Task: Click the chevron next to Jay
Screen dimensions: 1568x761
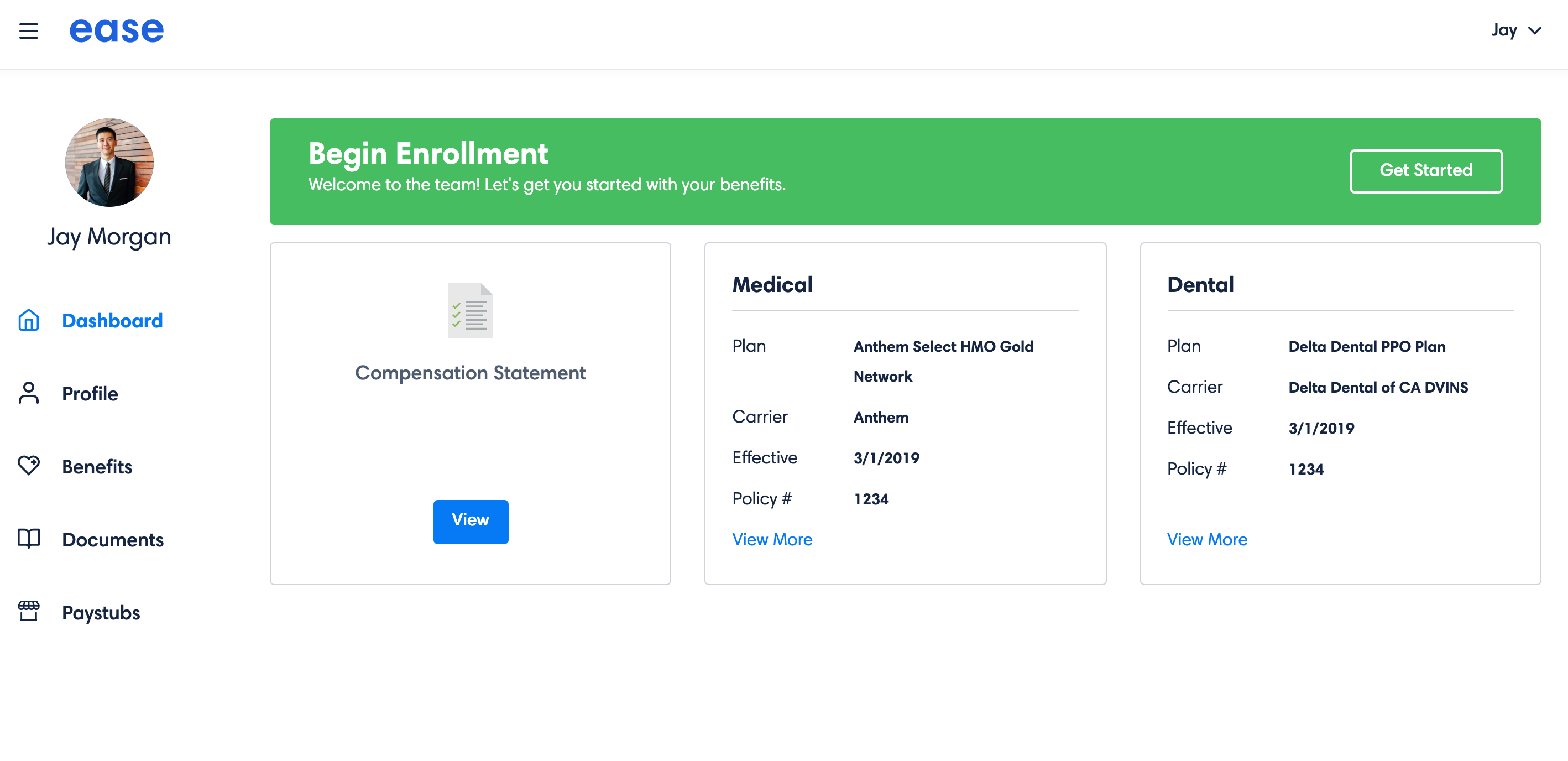Action: click(1535, 30)
